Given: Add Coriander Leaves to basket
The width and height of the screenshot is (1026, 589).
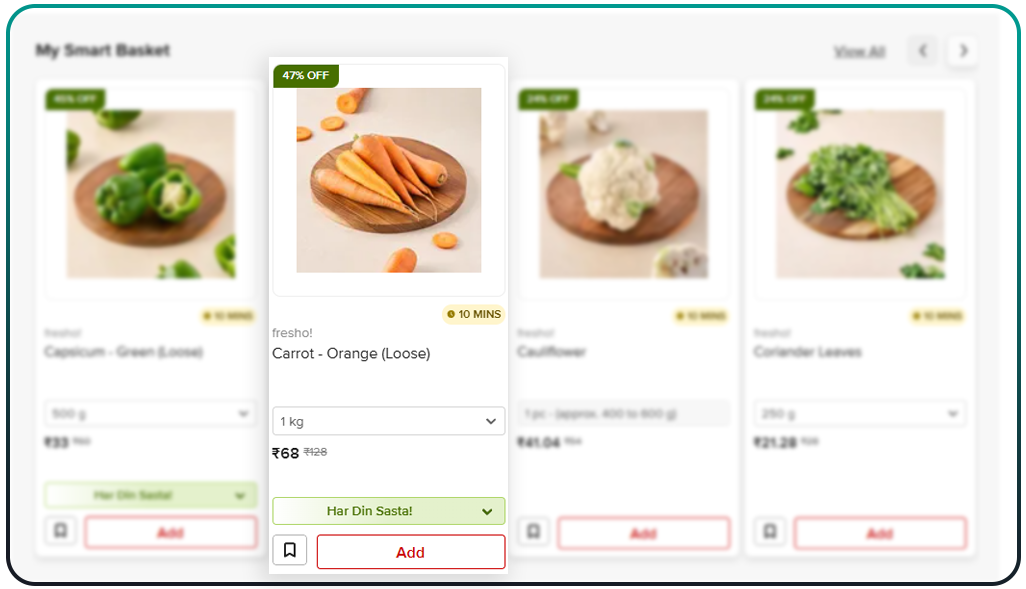Looking at the screenshot, I should pyautogui.click(x=879, y=533).
